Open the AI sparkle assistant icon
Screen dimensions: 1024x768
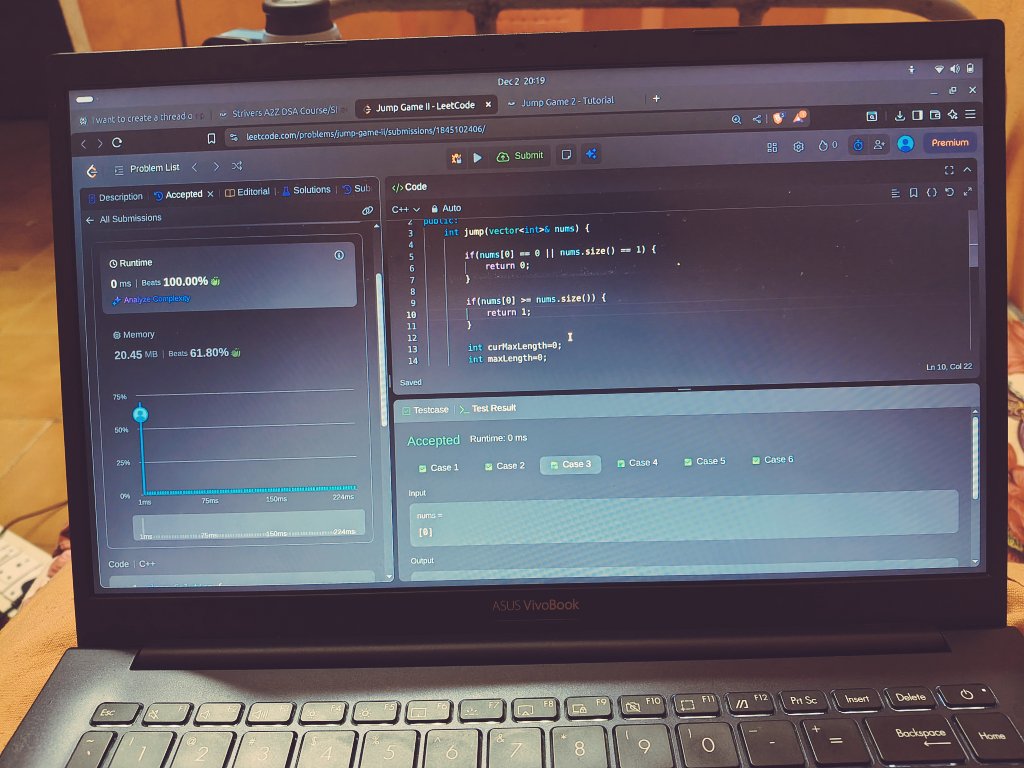[x=591, y=153]
